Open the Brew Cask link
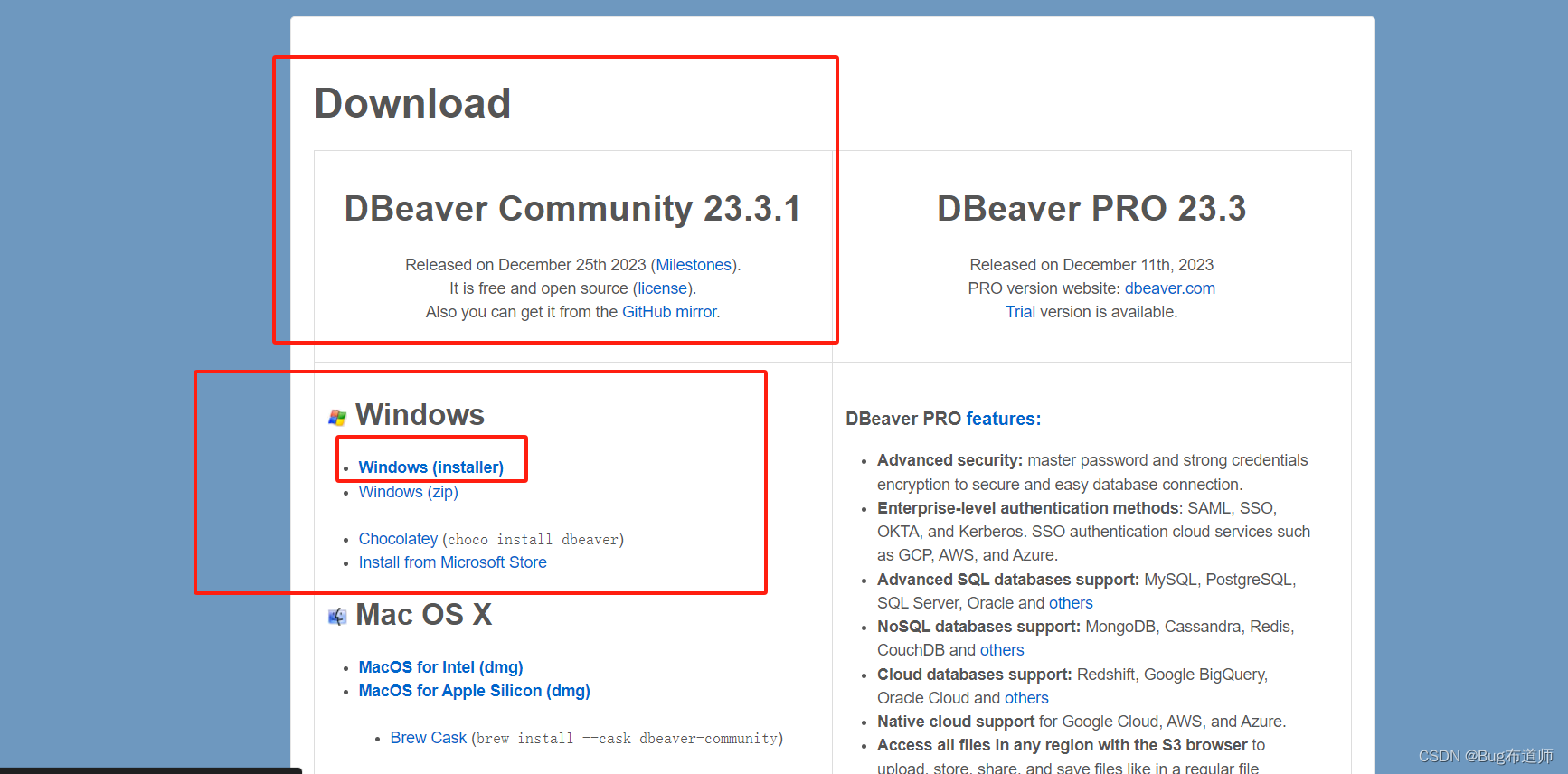This screenshot has width=1568, height=774. tap(428, 738)
